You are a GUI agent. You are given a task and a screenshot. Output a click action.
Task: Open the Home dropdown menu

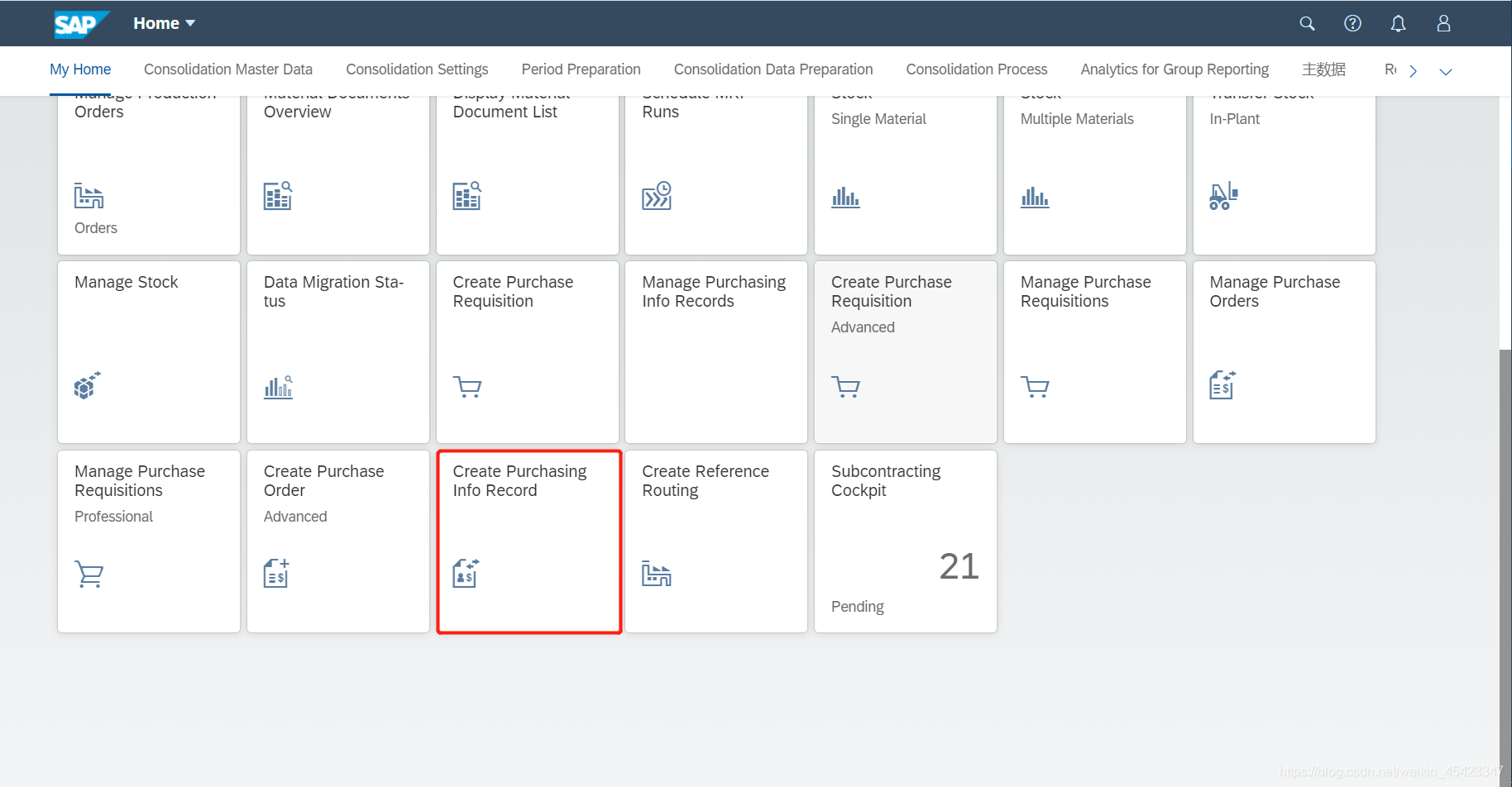[x=165, y=23]
